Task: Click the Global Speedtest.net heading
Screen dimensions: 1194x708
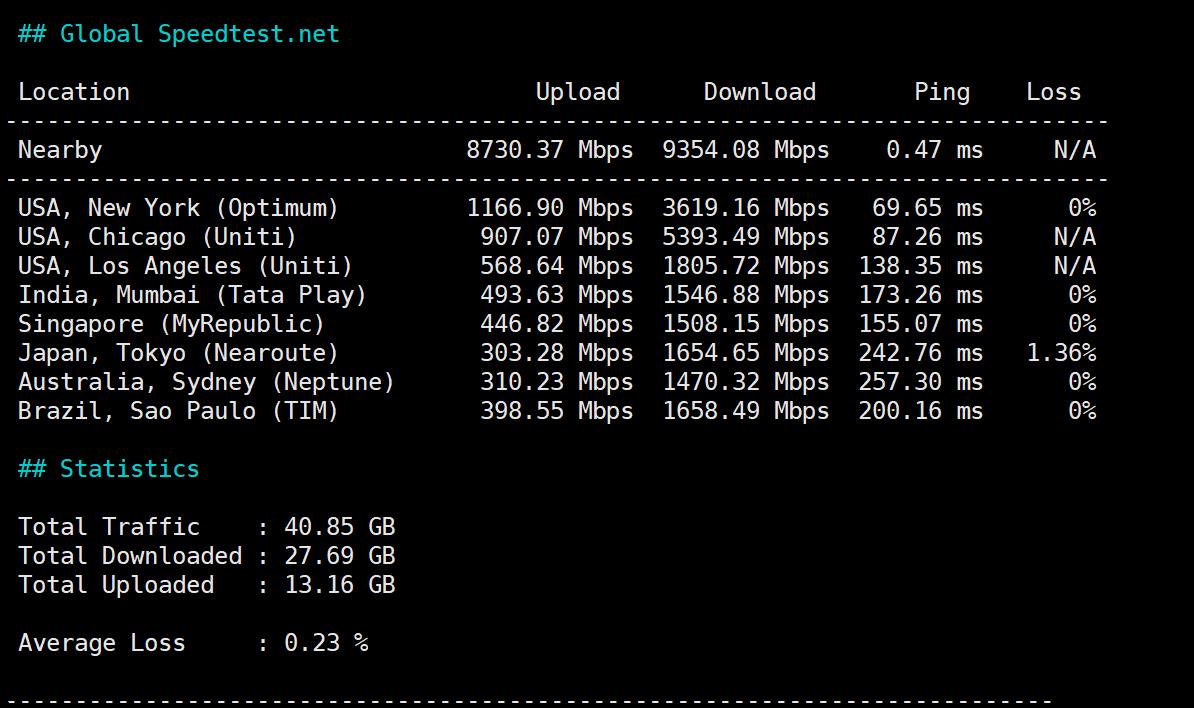Action: 179,34
